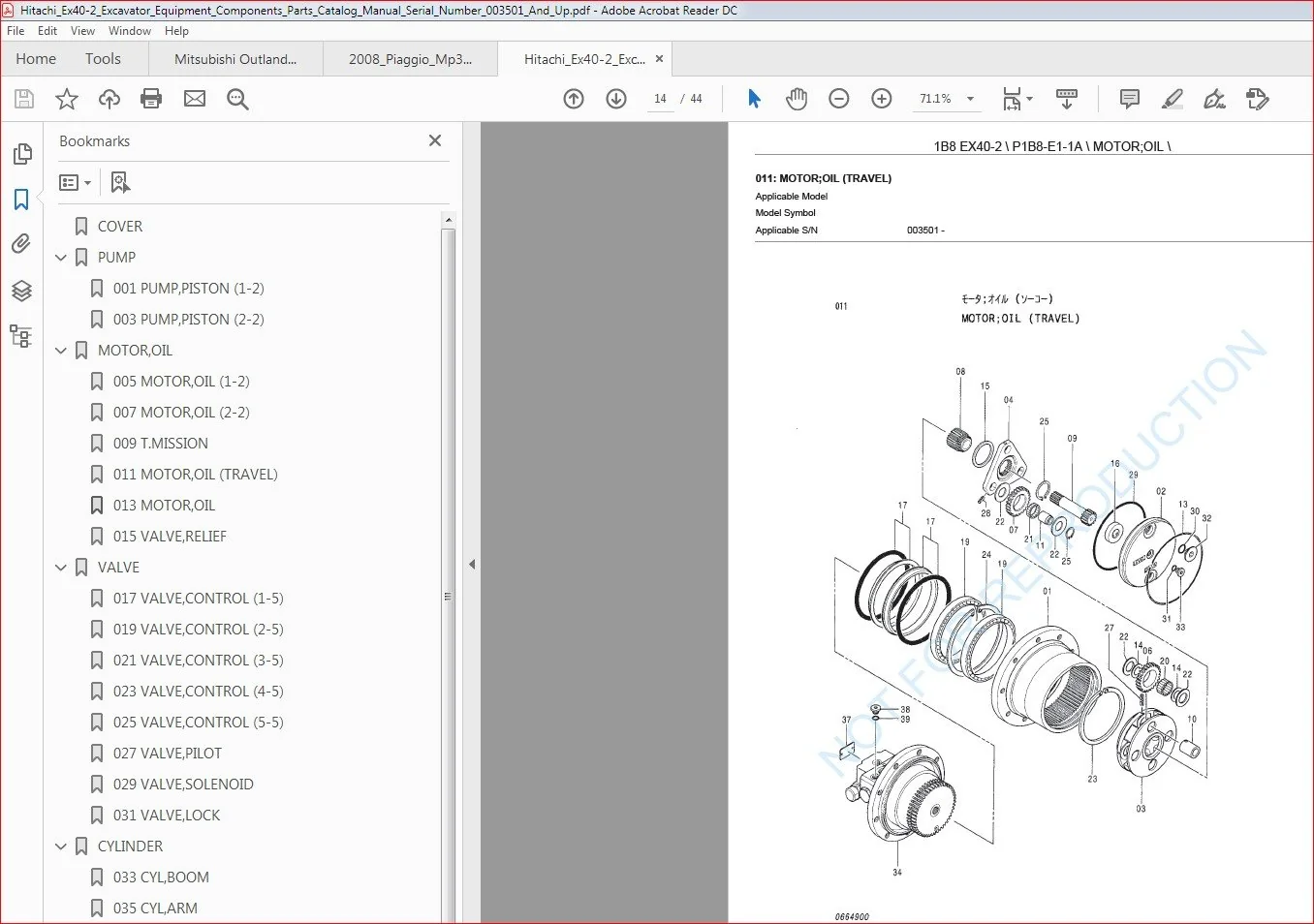Open bookmark 017 VALVE,CONTROL (1-5)
This screenshot has height=924, width=1314.
pos(198,599)
